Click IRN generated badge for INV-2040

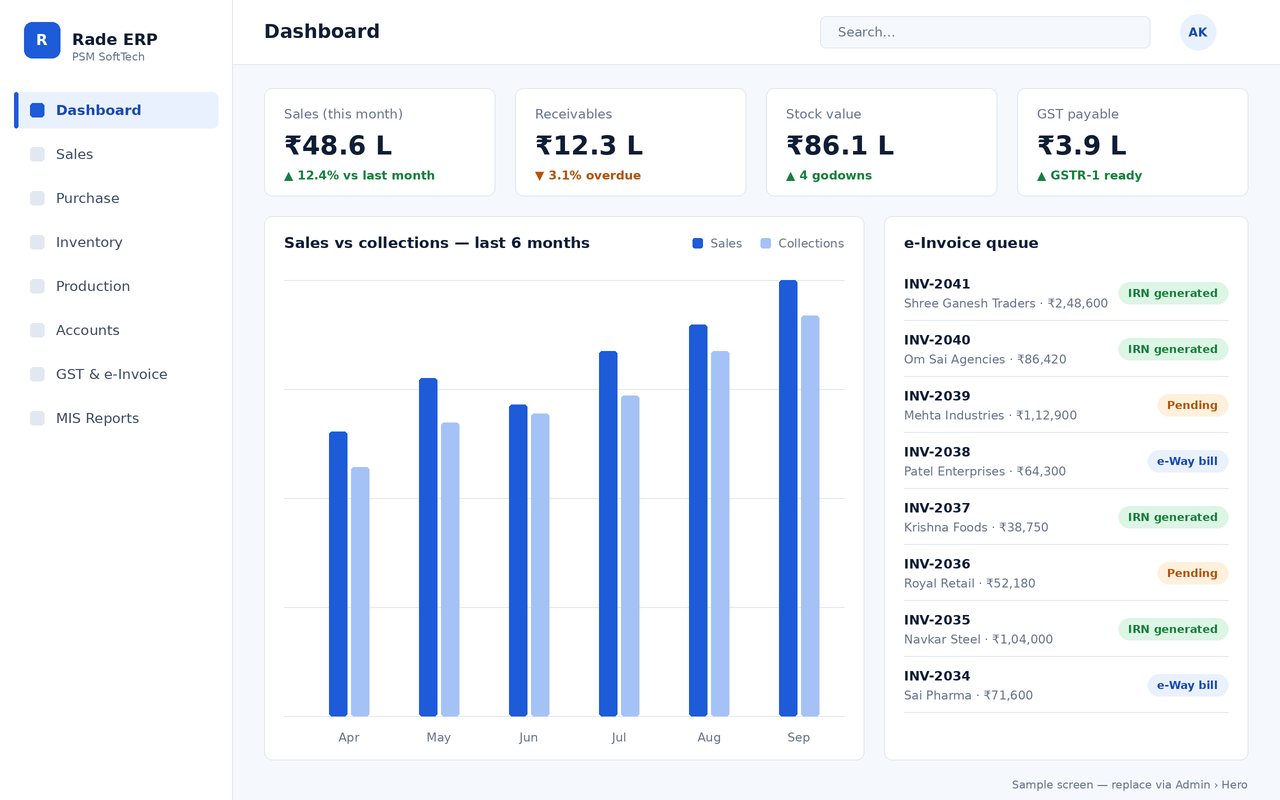tap(1173, 349)
